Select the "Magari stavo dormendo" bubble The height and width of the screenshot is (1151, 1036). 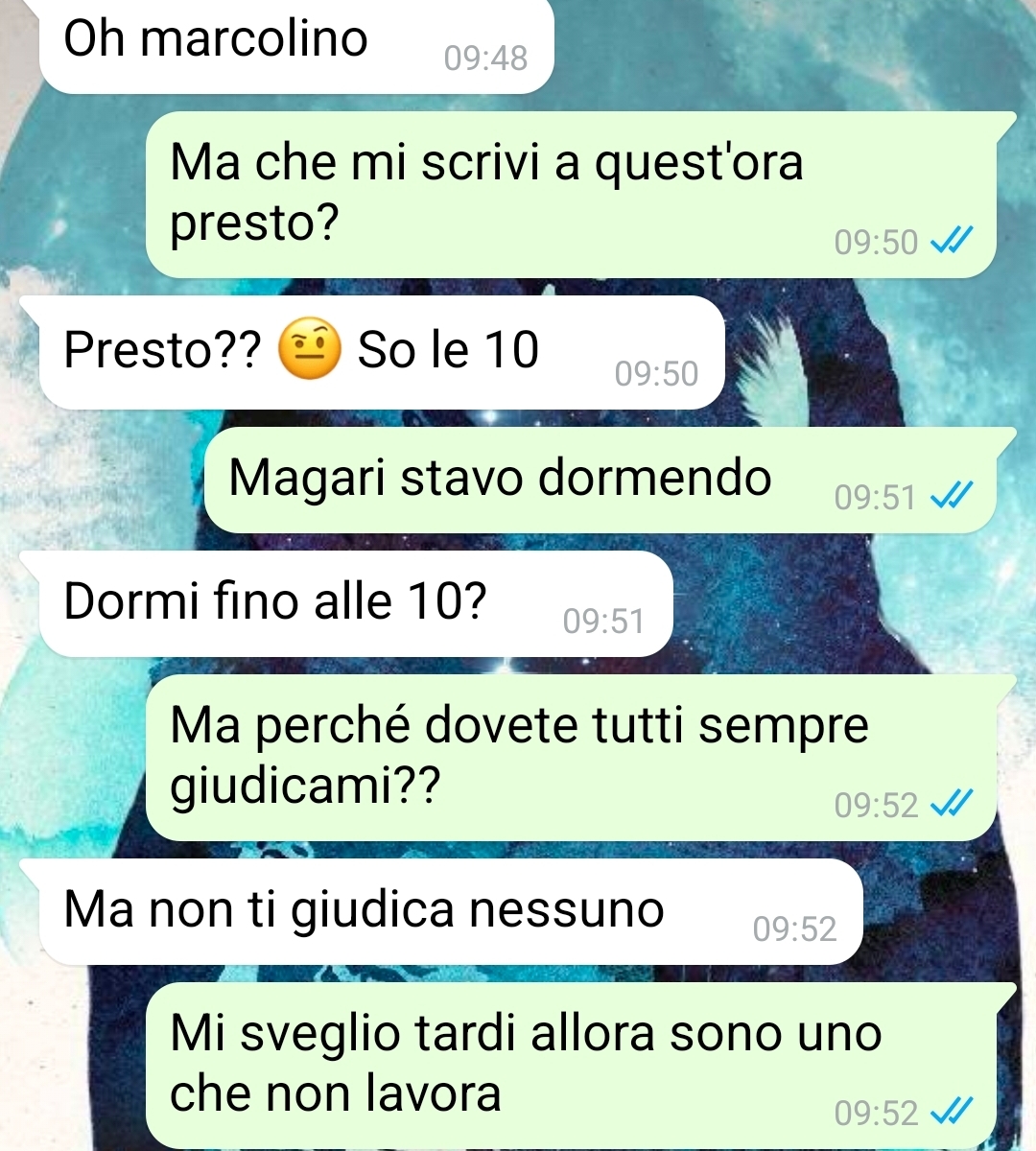pos(600,480)
